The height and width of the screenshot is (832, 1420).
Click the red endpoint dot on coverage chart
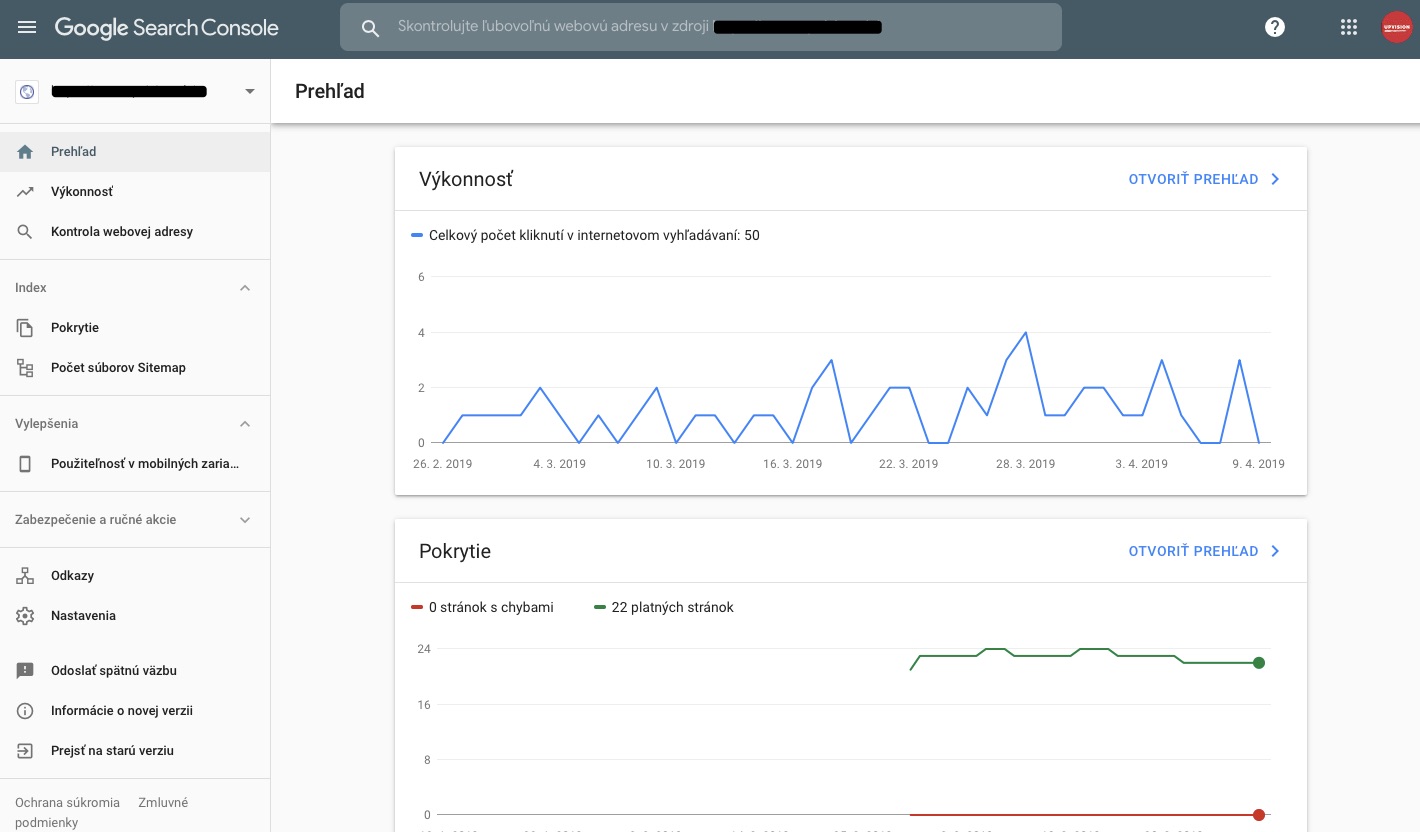1259,815
